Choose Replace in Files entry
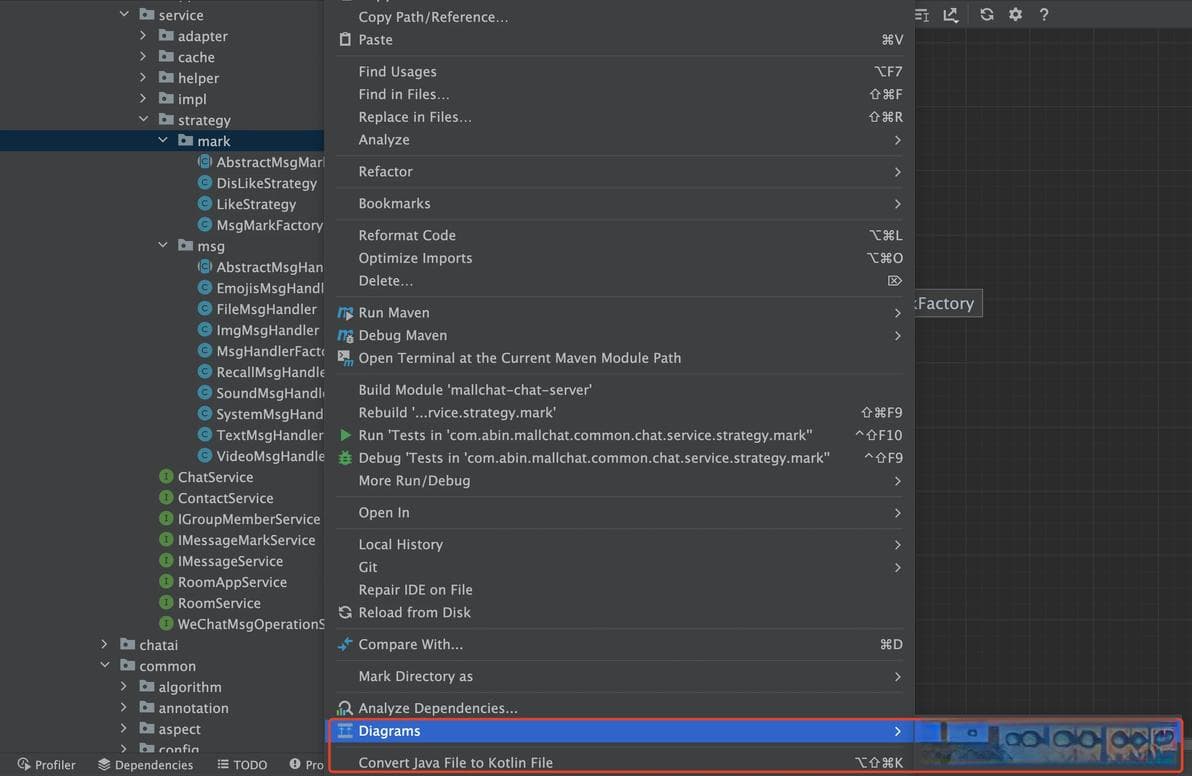Image resolution: width=1192 pixels, height=776 pixels. point(620,117)
